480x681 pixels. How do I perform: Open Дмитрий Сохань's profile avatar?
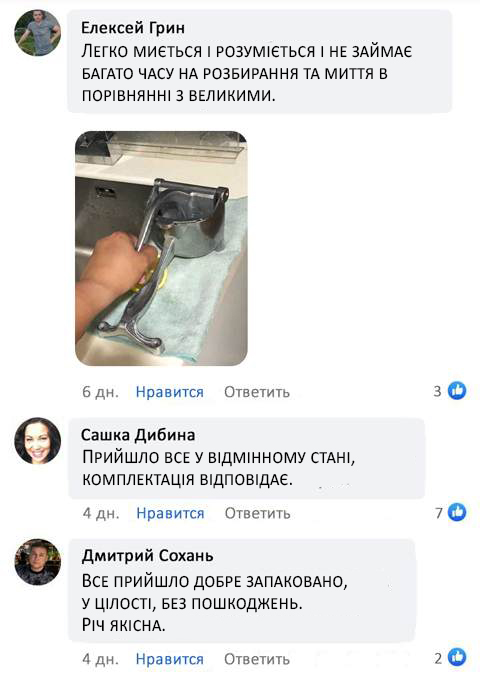(38, 562)
